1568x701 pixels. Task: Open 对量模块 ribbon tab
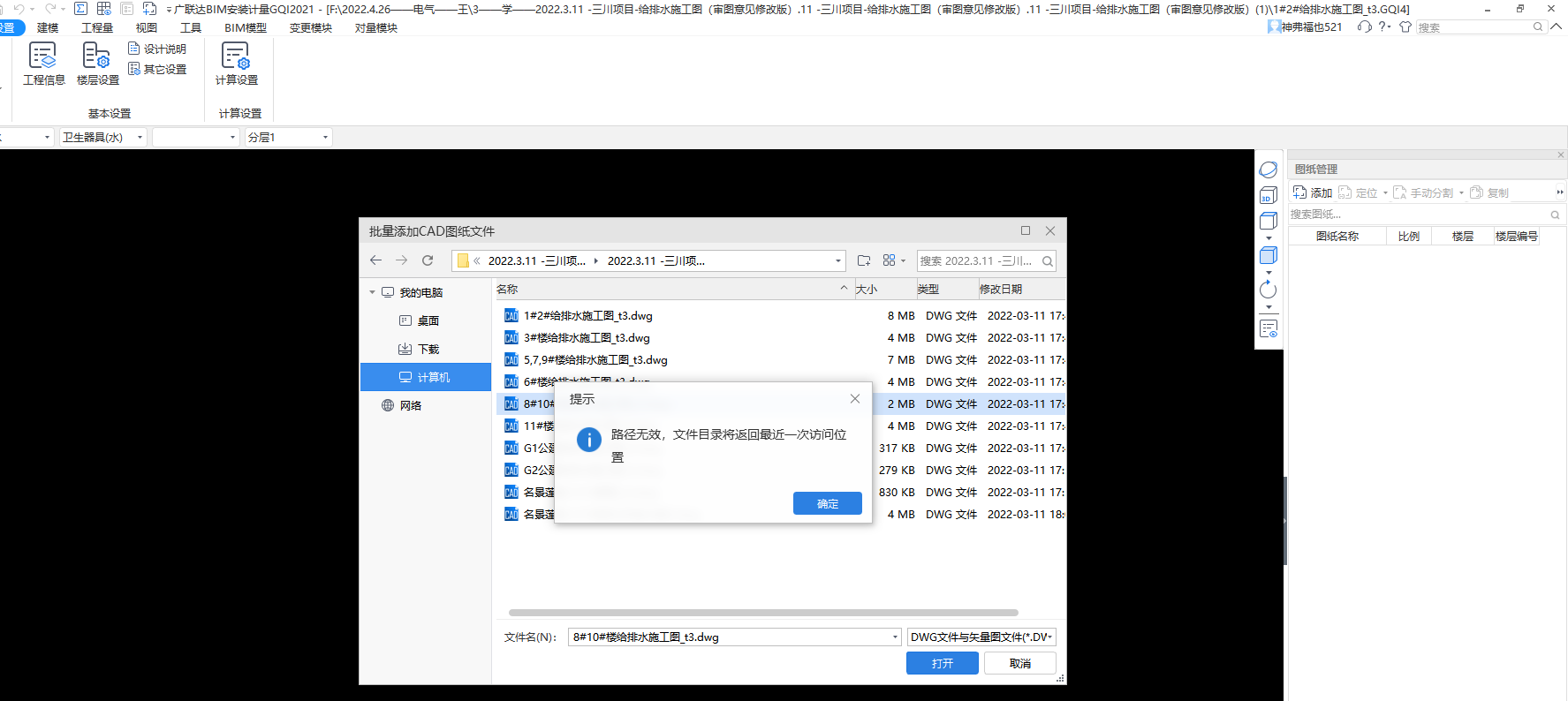(x=376, y=27)
